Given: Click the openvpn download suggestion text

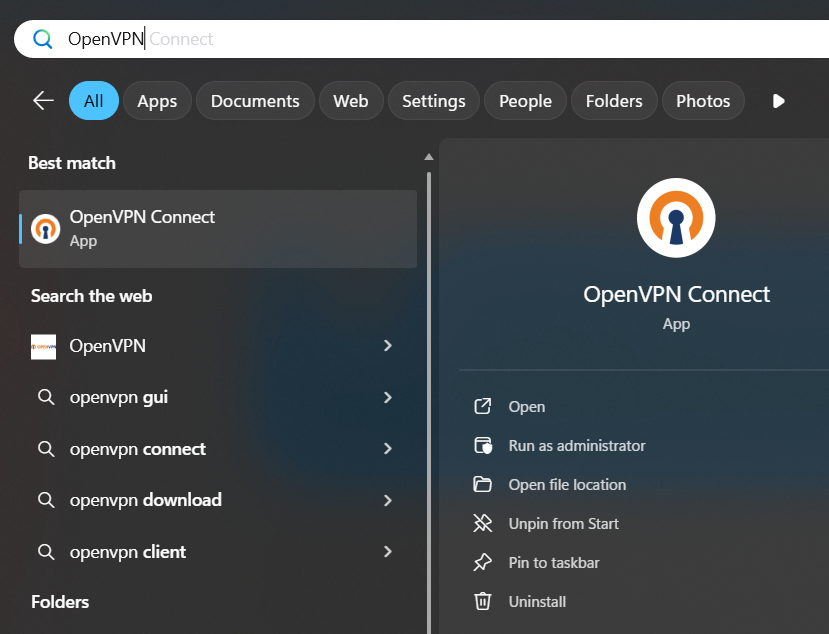Looking at the screenshot, I should click(x=145, y=500).
